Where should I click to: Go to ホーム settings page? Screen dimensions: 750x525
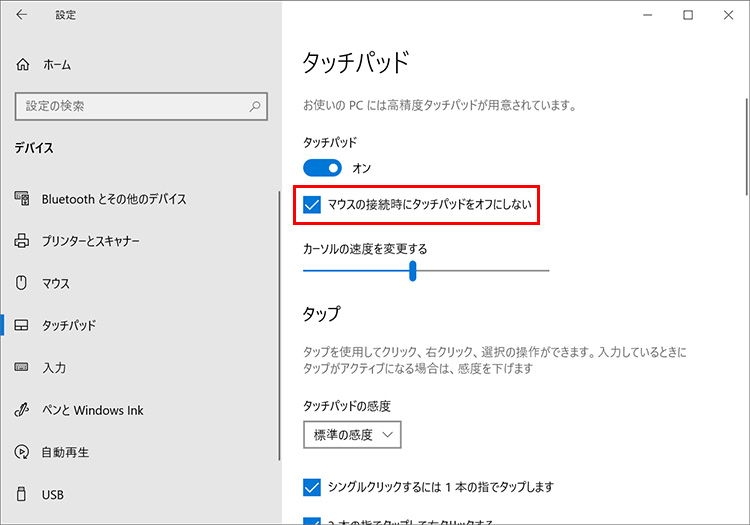click(57, 64)
